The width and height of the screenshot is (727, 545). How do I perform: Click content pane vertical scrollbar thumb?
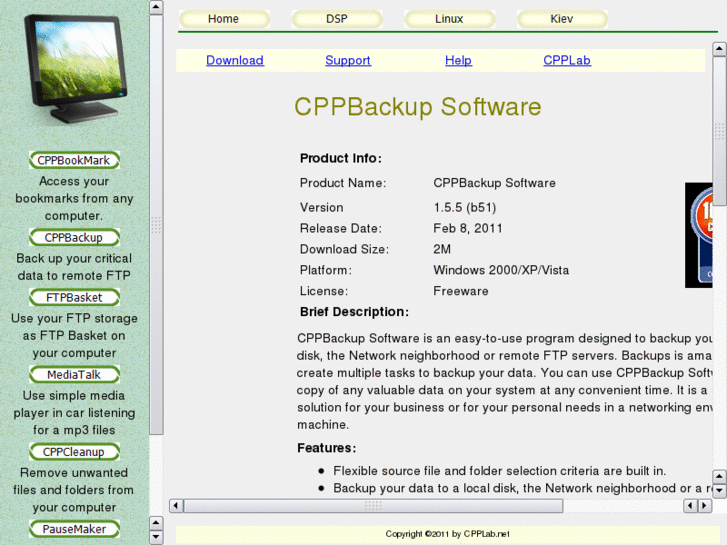tap(719, 130)
